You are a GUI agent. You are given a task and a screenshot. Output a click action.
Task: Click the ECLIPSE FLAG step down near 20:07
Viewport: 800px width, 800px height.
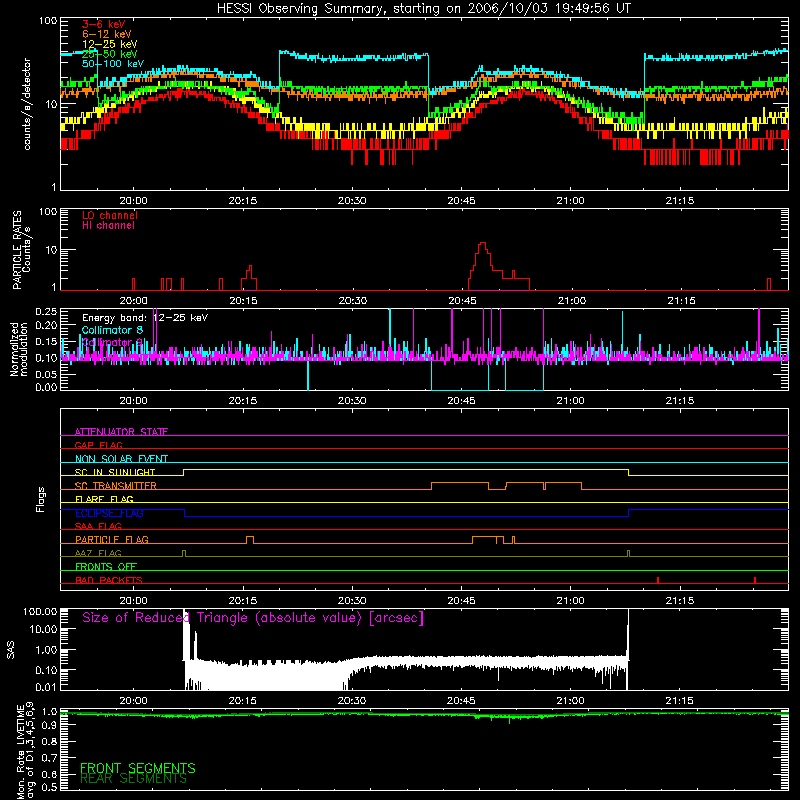click(184, 513)
